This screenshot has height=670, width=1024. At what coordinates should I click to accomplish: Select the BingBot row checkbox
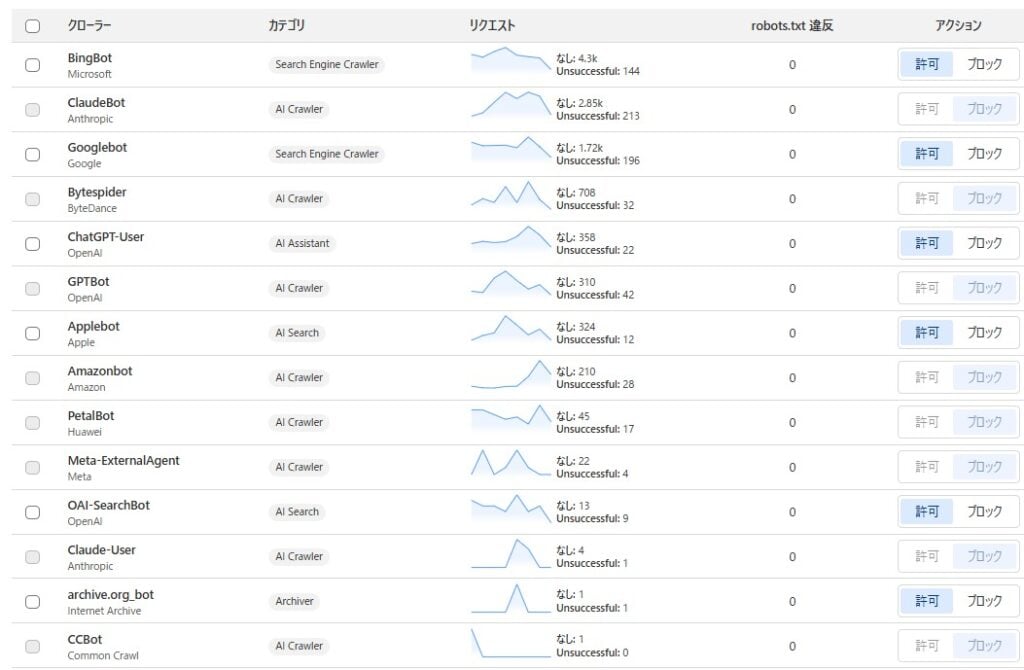coord(33,65)
